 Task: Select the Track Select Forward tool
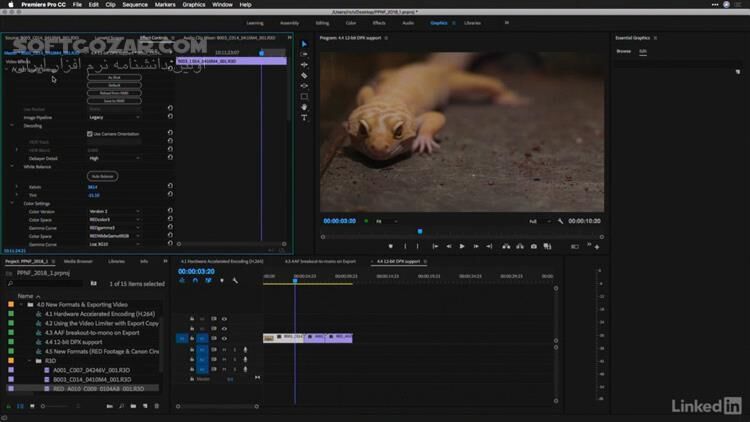[304, 55]
